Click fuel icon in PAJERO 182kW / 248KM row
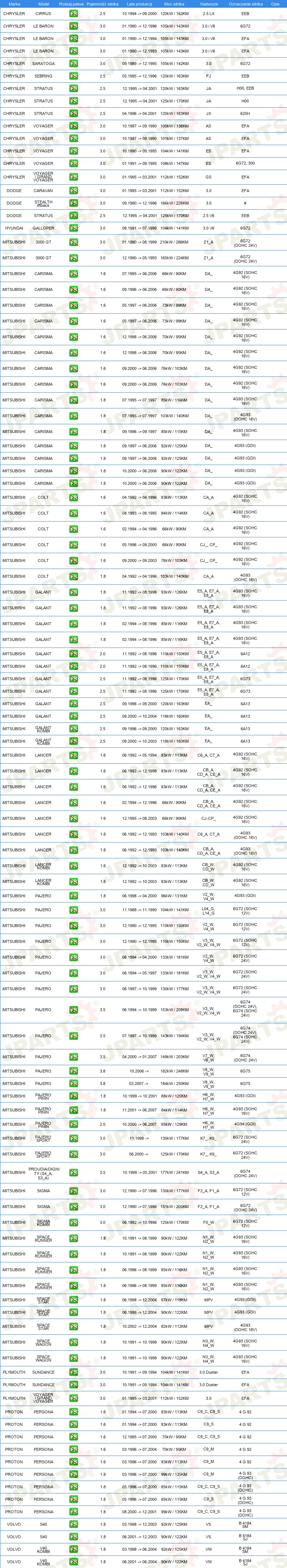This screenshot has height=1568, width=287. click(x=73, y=1071)
